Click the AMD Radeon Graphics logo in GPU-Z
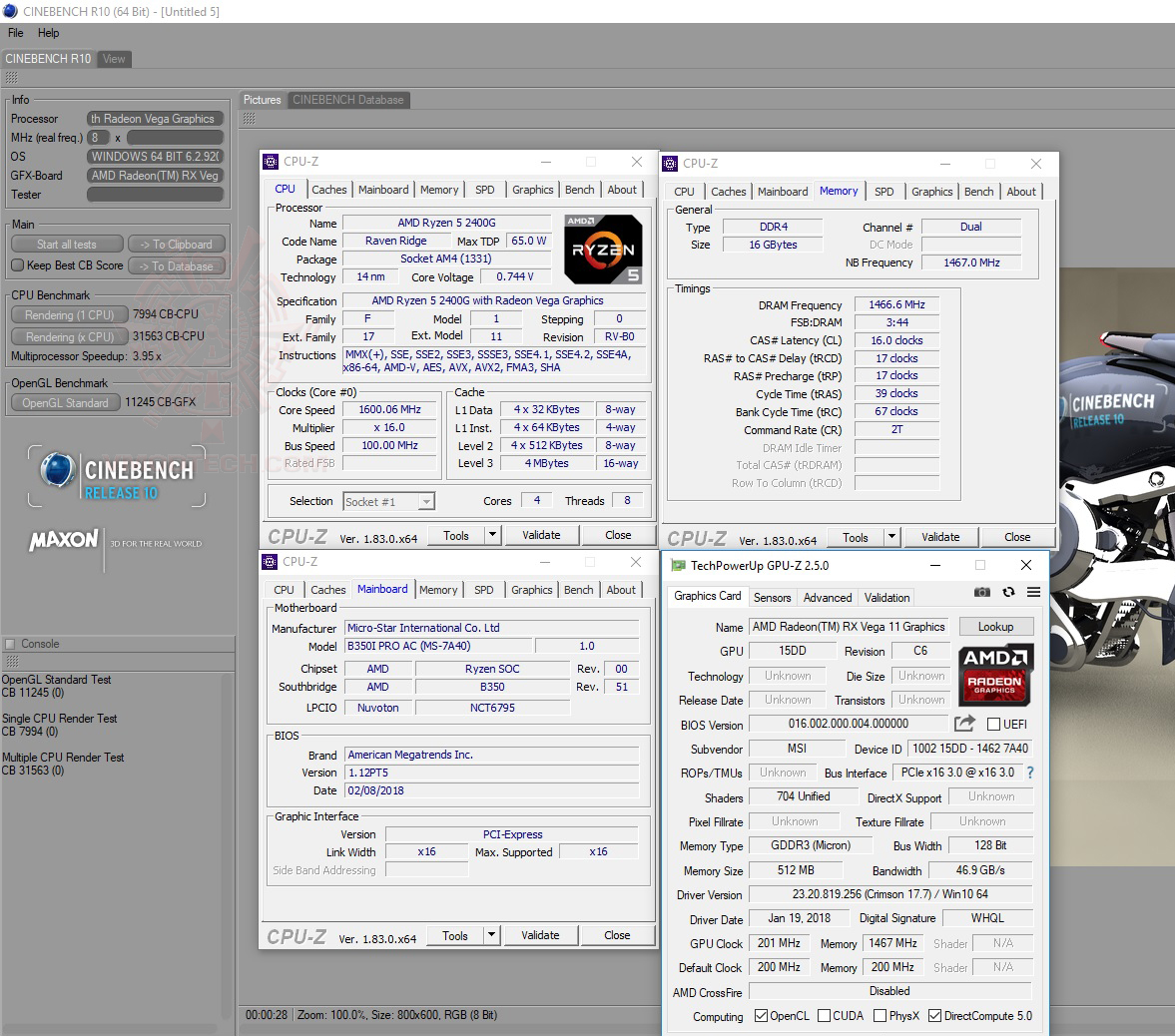The image size is (1175, 1036). [x=995, y=674]
